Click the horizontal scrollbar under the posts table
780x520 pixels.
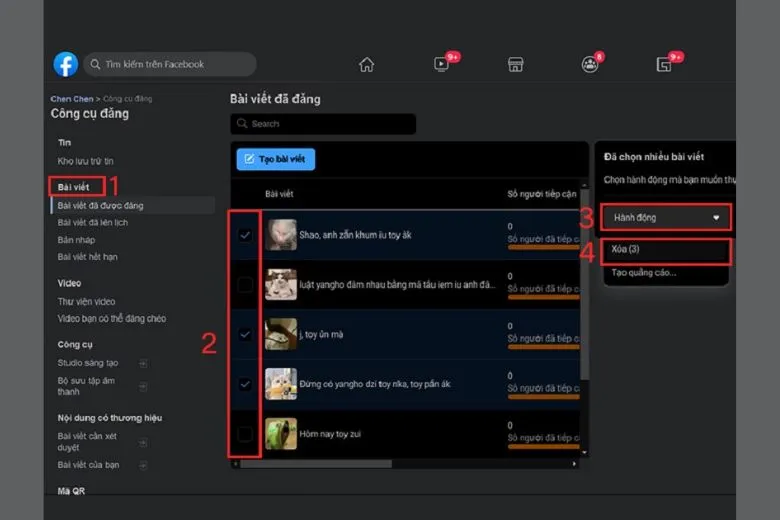click(x=316, y=464)
